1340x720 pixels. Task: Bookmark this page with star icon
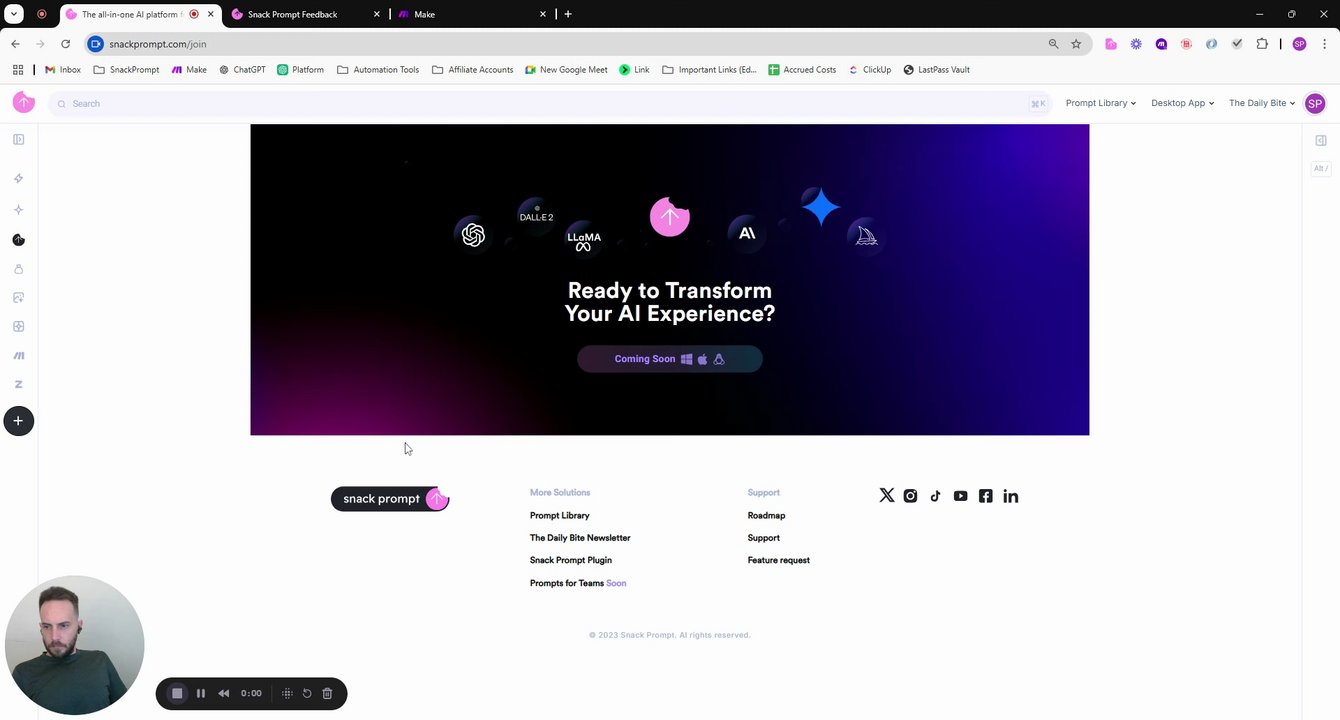click(1076, 44)
